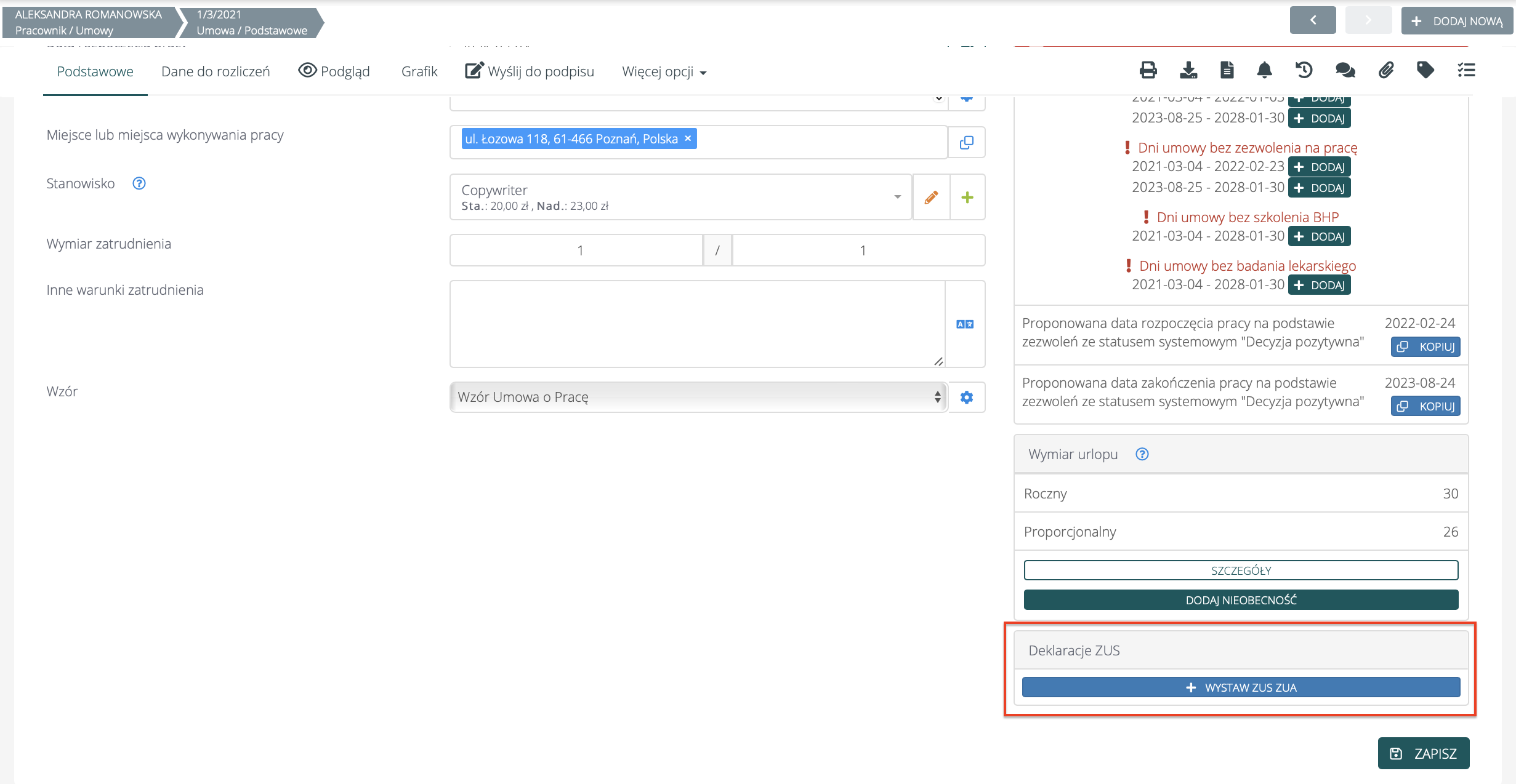Screen dimensions: 1516x784
Task: Add new position with green plus
Action: pyautogui.click(x=967, y=197)
